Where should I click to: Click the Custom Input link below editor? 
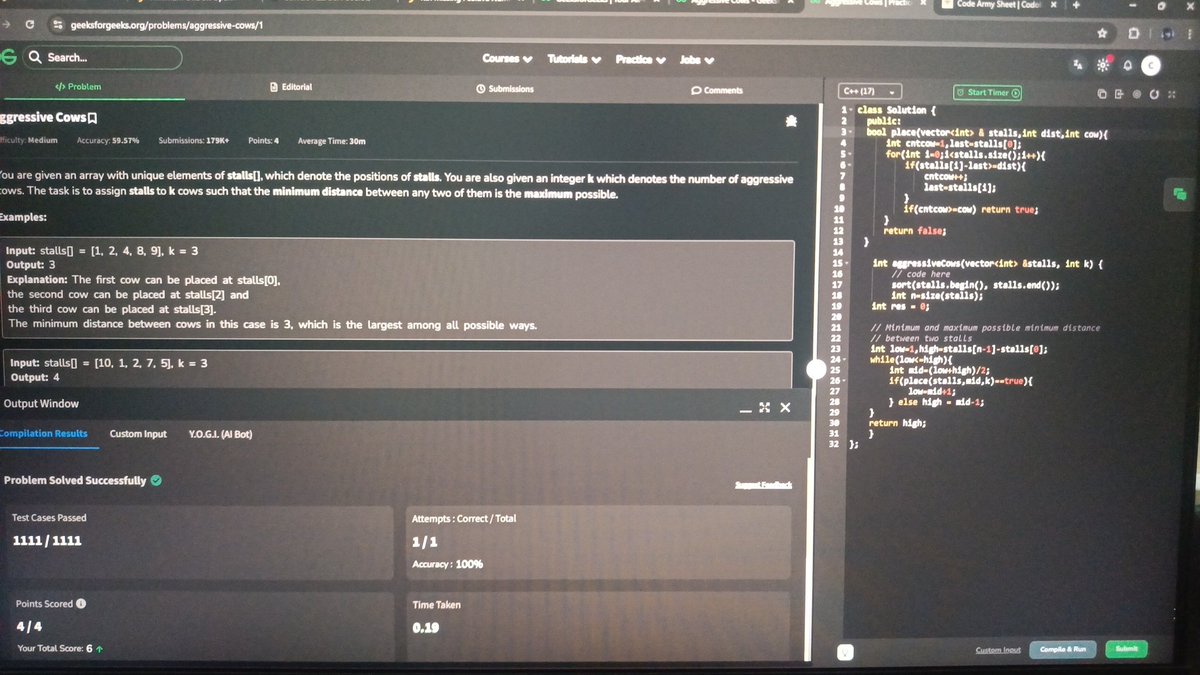tap(998, 650)
